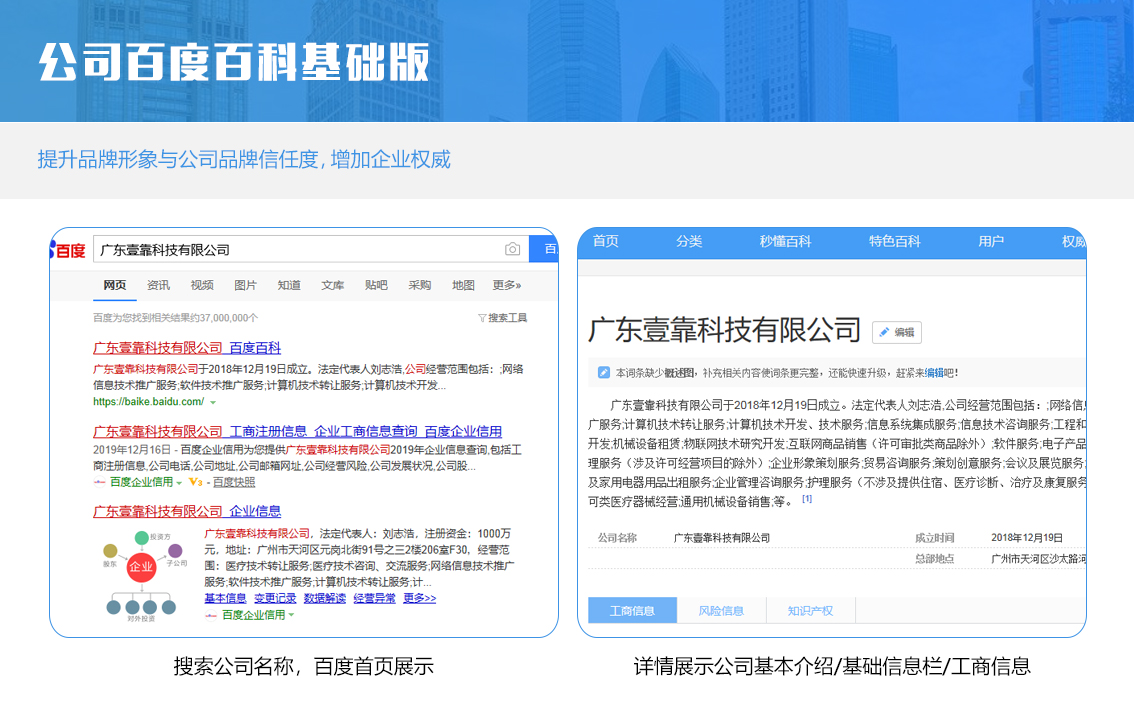Click the V3 badge in the second result
This screenshot has height=724, width=1134.
[x=195, y=482]
